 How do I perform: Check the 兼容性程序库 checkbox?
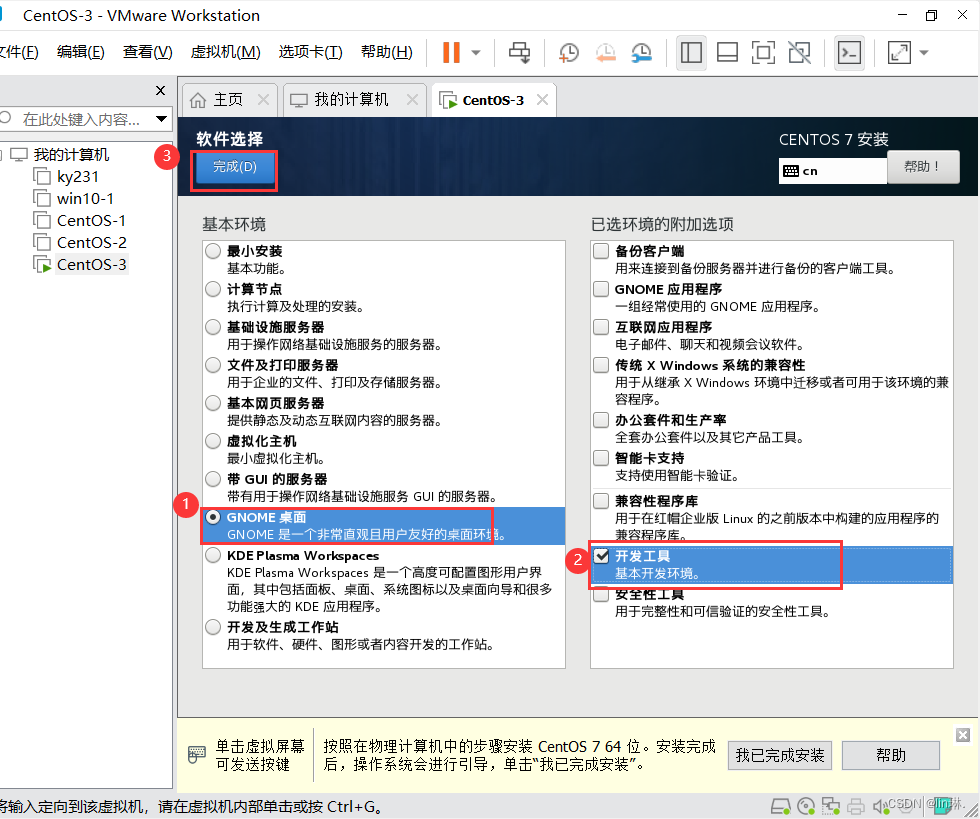pyautogui.click(x=601, y=501)
